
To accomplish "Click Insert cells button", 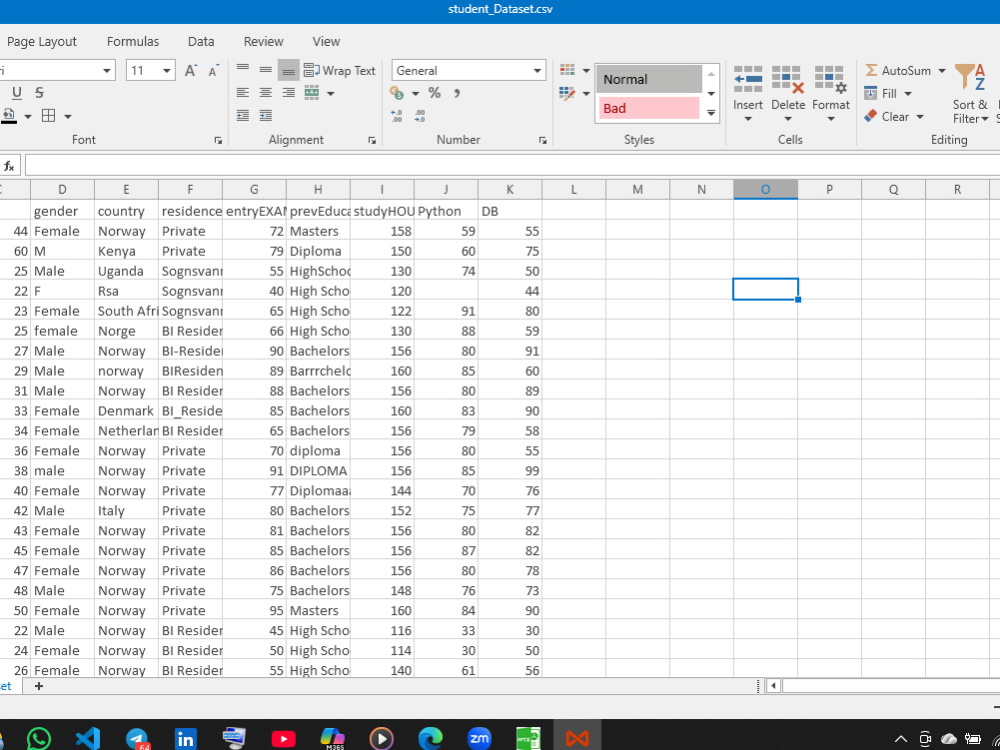I will click(x=747, y=93).
